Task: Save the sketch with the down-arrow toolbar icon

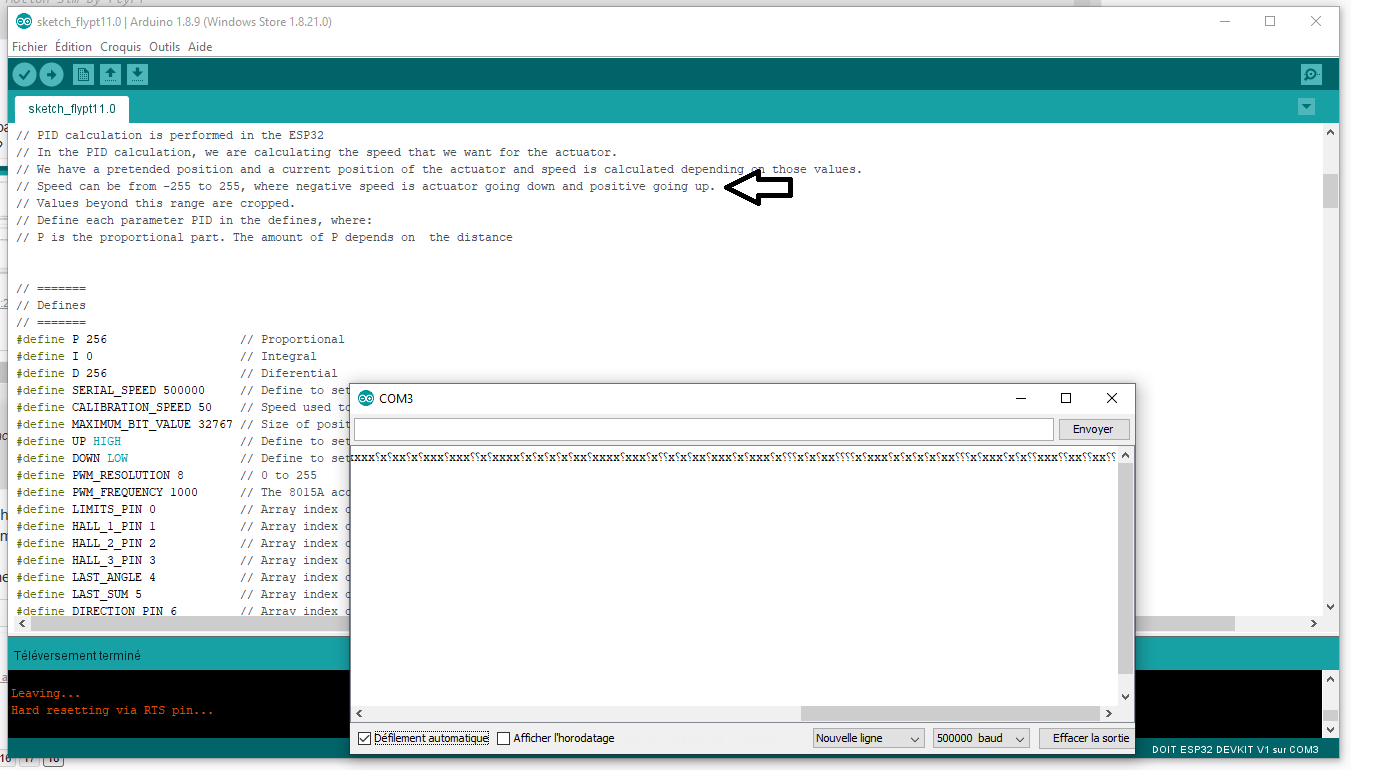Action: pos(137,74)
